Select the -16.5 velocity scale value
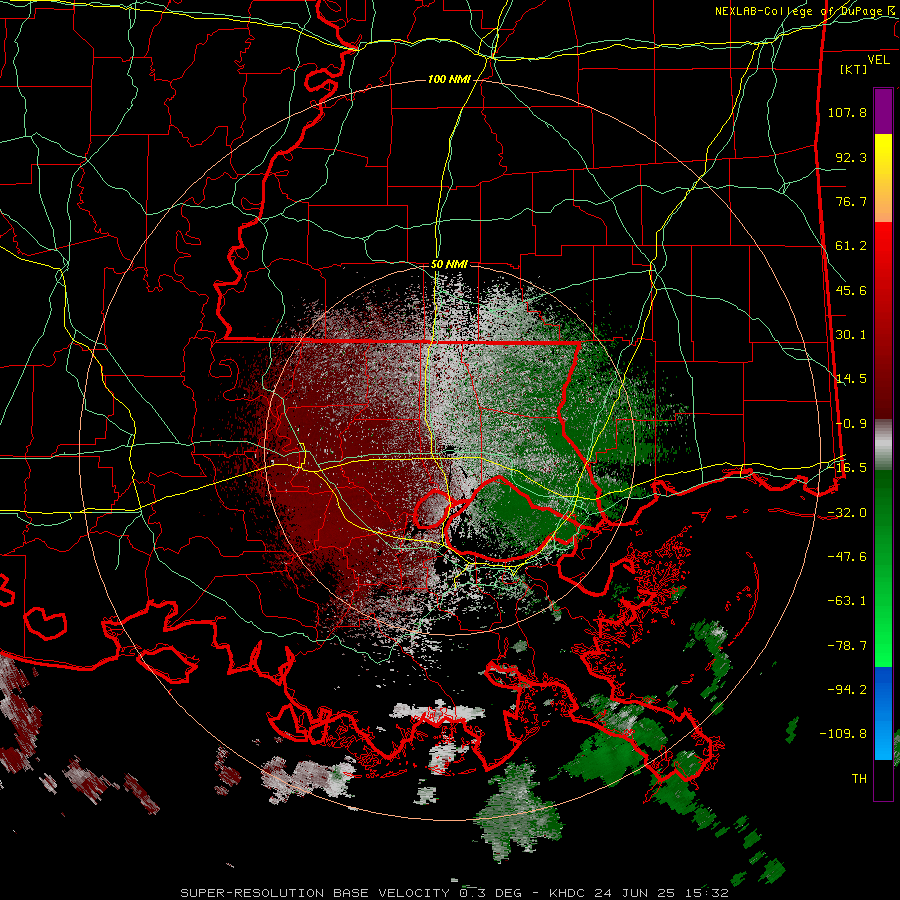Image resolution: width=900 pixels, height=900 pixels. [x=847, y=468]
